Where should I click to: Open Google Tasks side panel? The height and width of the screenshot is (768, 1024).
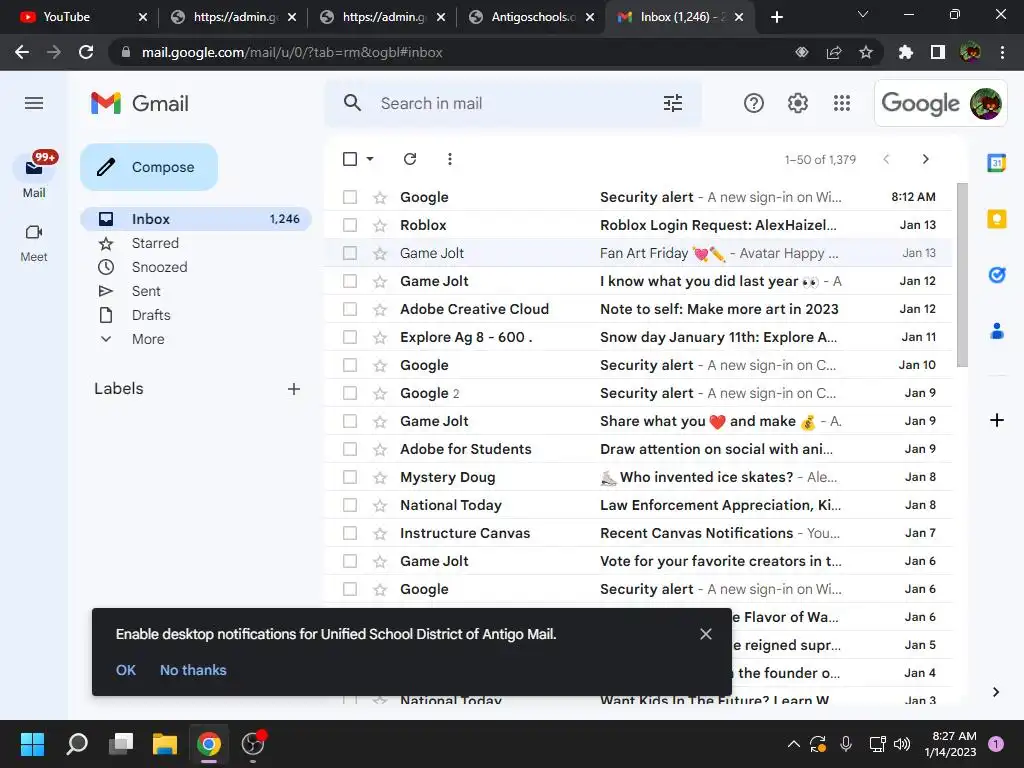pyautogui.click(x=997, y=275)
